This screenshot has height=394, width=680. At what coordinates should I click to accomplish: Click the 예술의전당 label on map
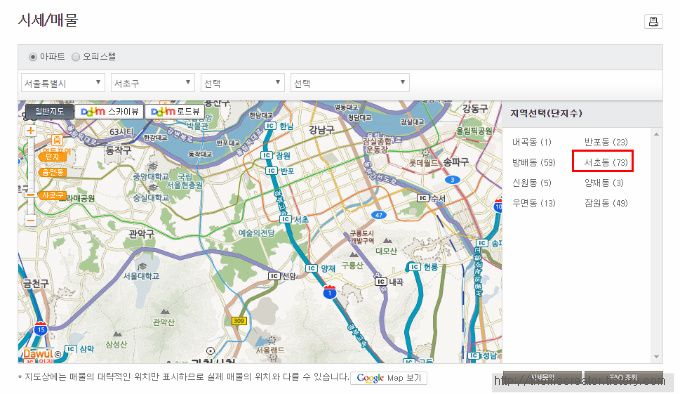(257, 233)
